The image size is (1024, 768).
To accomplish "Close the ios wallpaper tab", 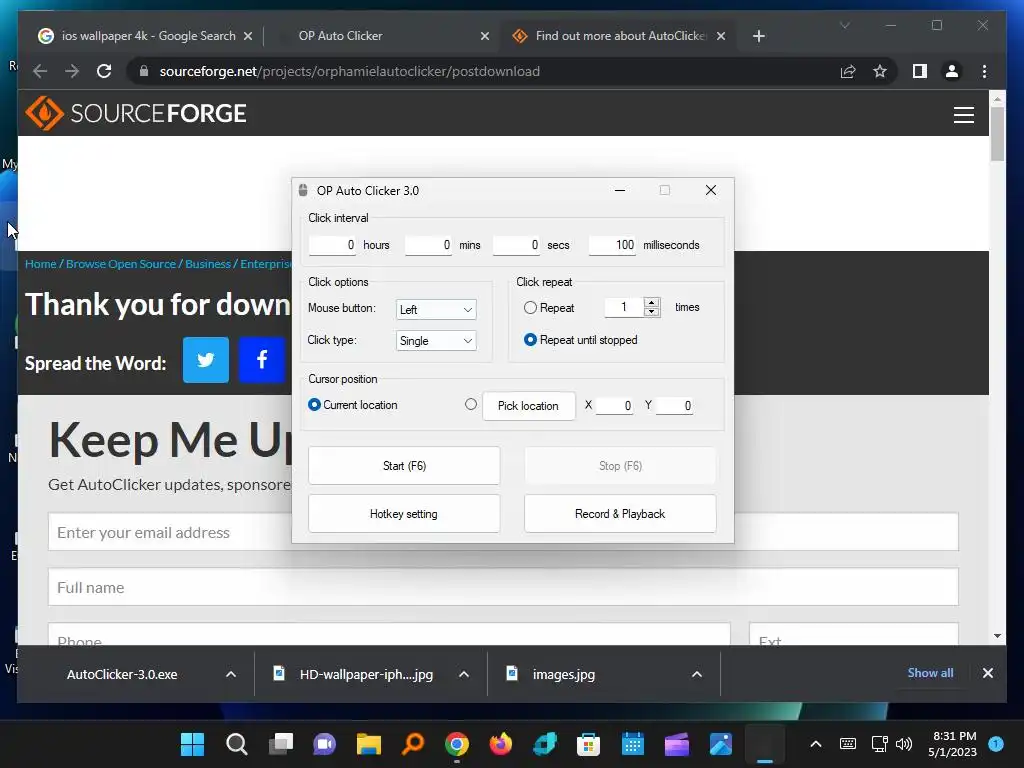I will (248, 36).
